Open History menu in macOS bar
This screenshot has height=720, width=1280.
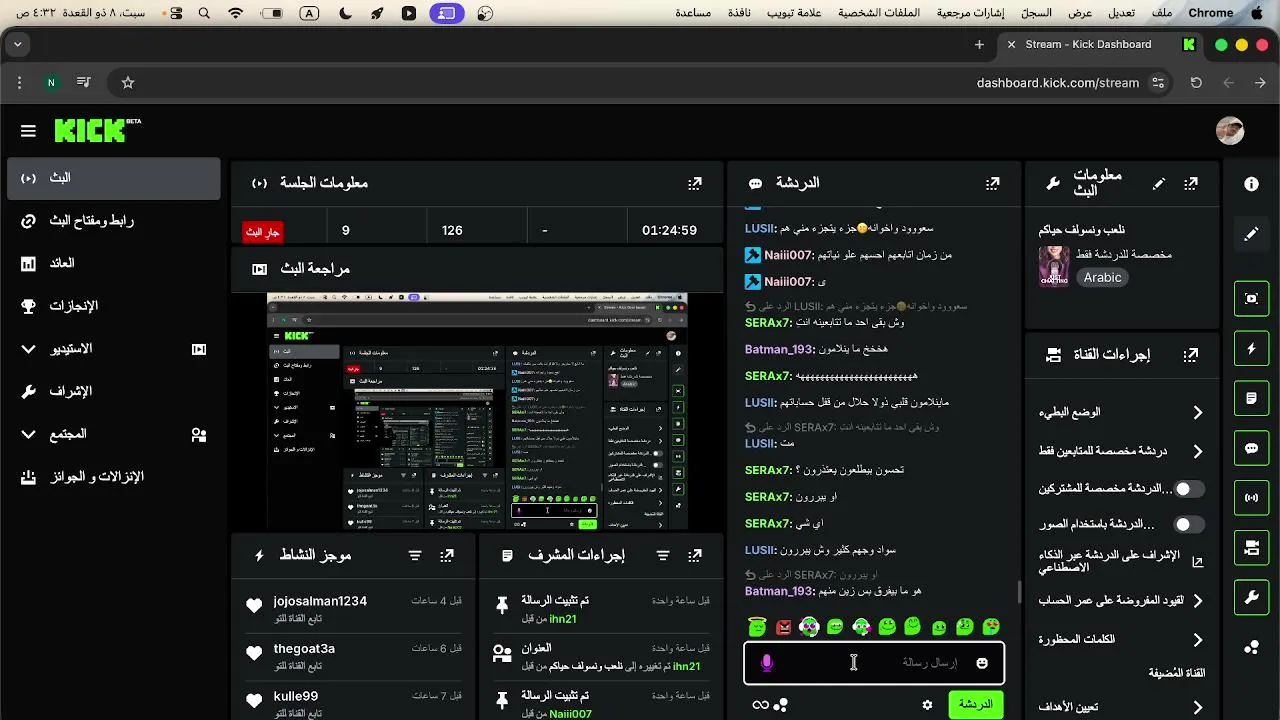point(1036,13)
